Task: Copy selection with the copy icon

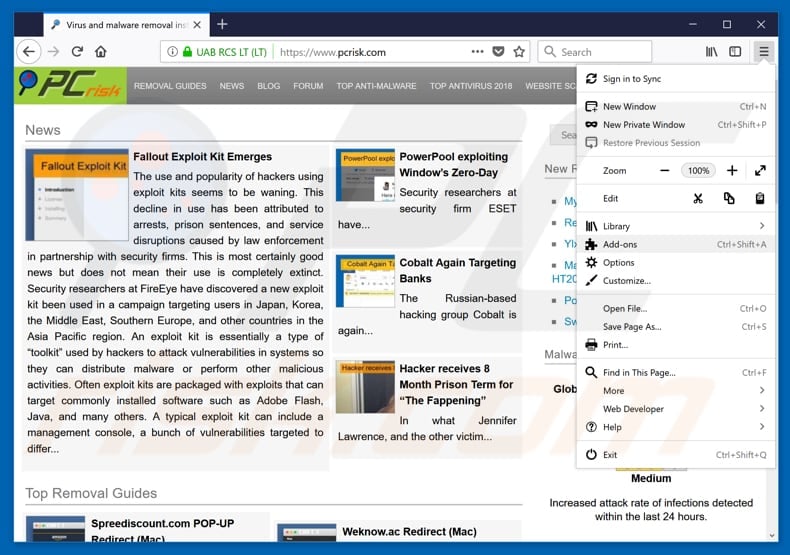Action: (729, 198)
